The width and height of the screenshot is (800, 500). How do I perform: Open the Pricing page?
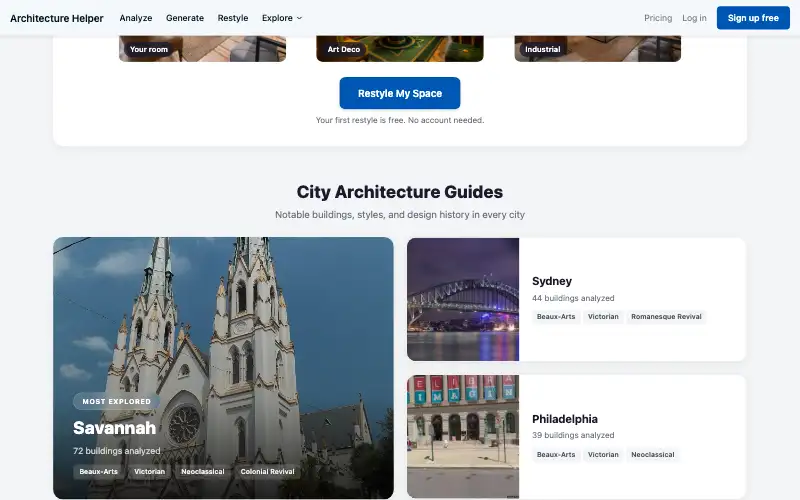click(658, 18)
